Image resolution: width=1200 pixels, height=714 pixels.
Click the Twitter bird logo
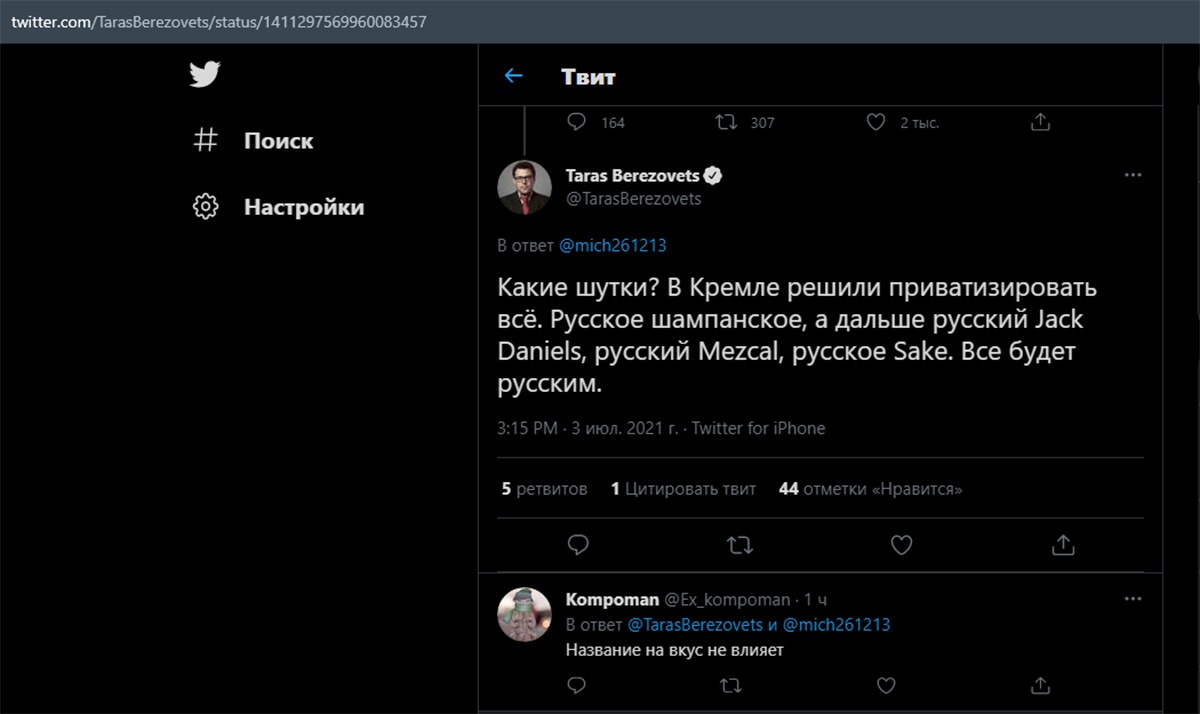[204, 75]
